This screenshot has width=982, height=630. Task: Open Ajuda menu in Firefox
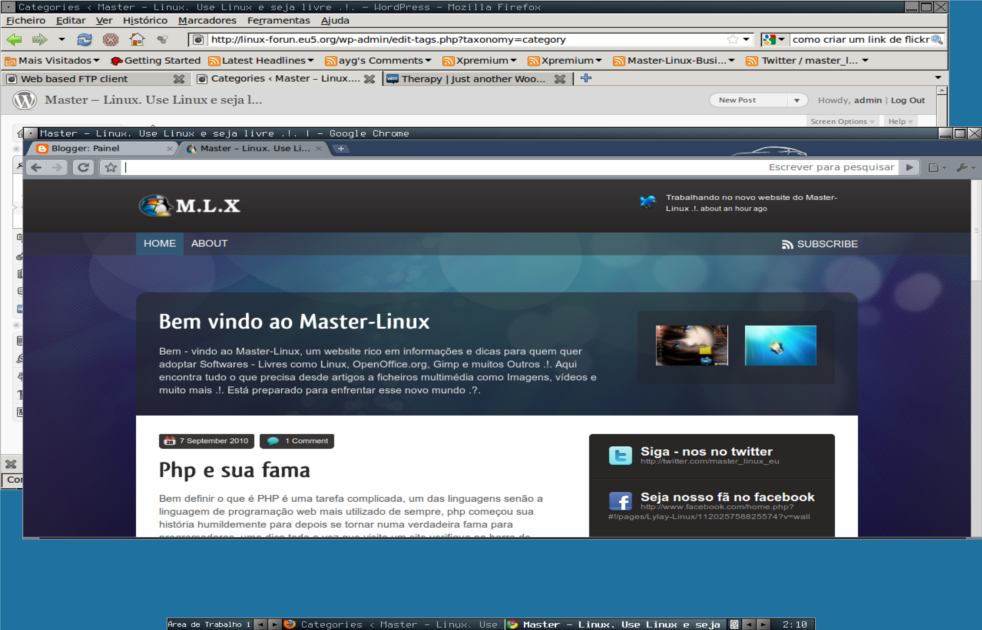(x=335, y=20)
